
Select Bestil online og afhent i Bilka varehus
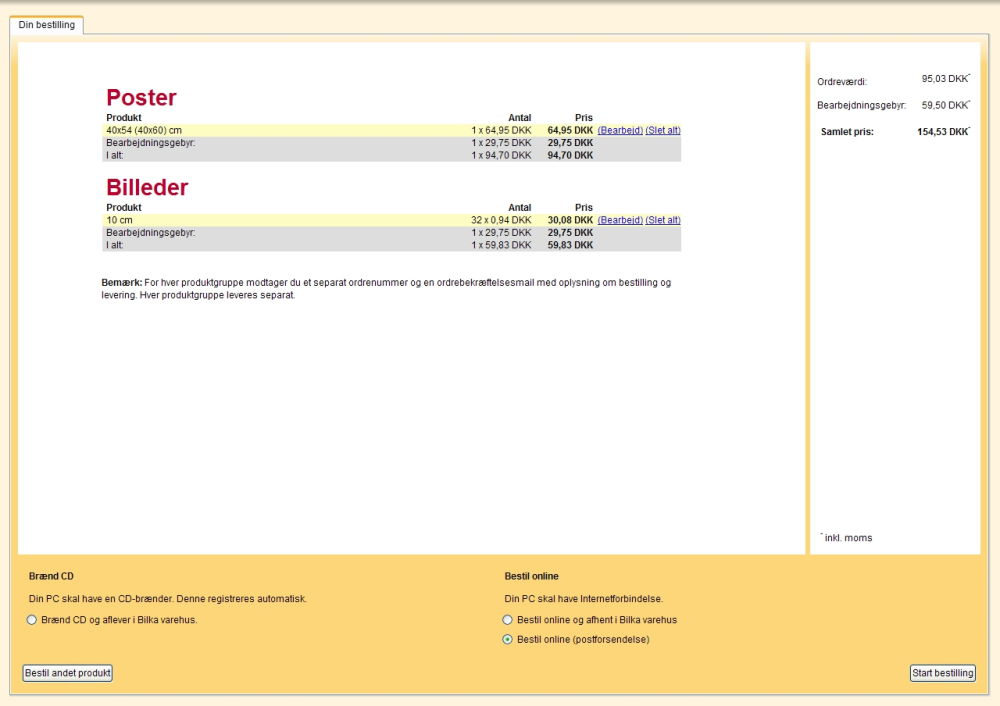pos(508,620)
